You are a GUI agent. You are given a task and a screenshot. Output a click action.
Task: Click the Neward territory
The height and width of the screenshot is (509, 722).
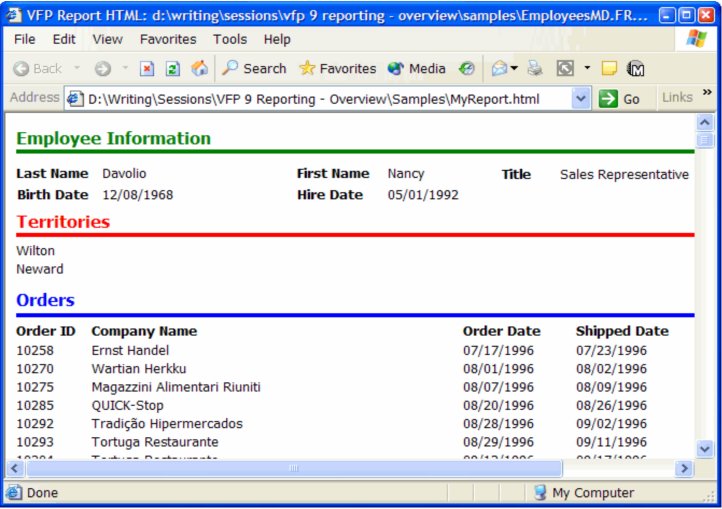[x=40, y=269]
